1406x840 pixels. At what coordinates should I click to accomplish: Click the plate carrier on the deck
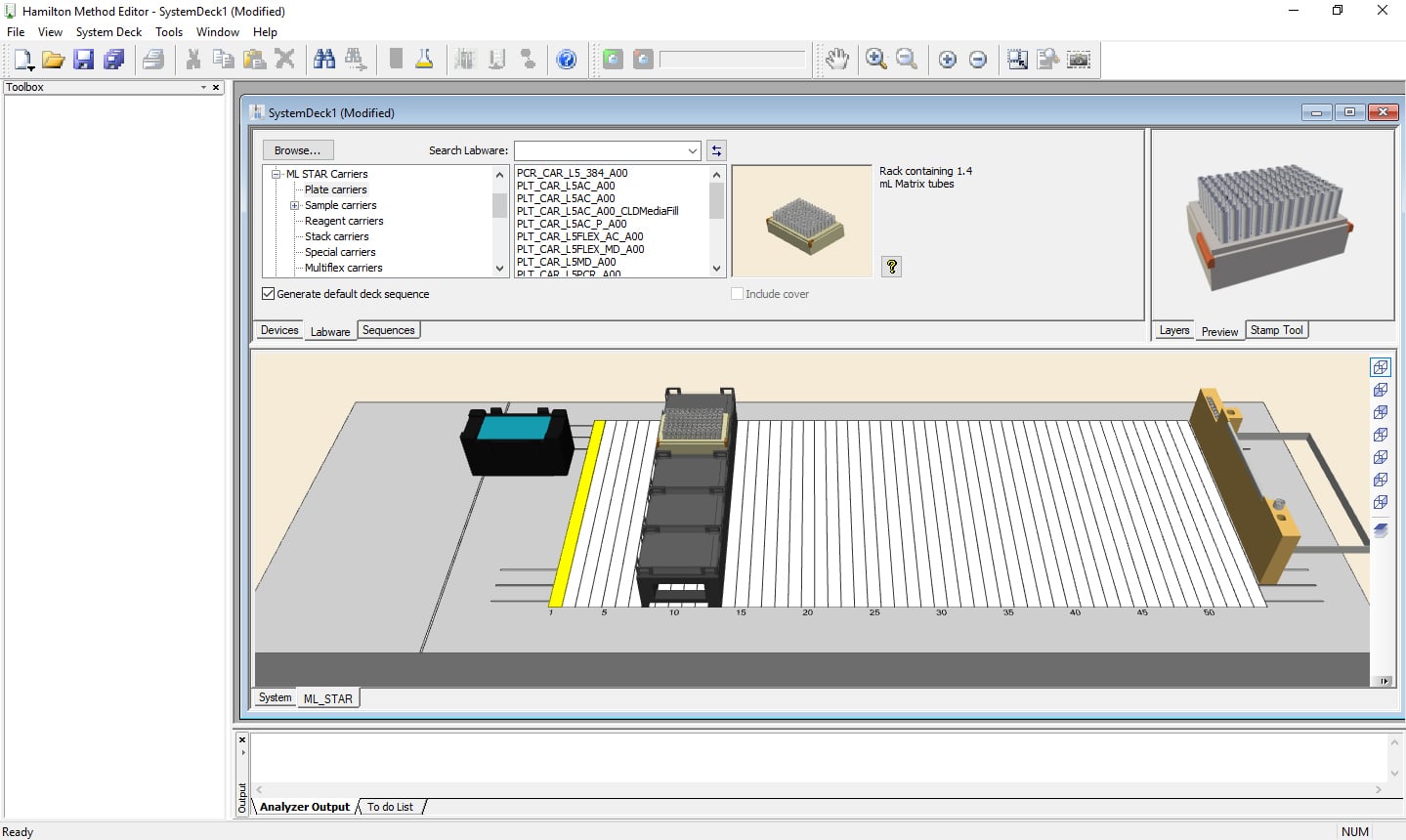point(688,498)
